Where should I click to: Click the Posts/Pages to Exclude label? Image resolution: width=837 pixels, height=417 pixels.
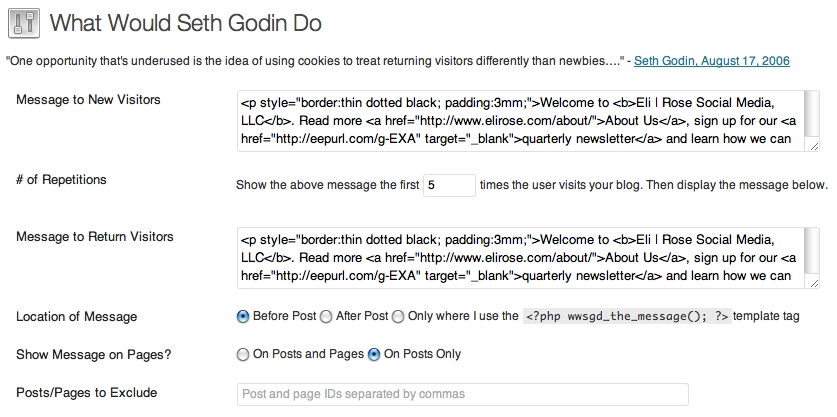87,392
